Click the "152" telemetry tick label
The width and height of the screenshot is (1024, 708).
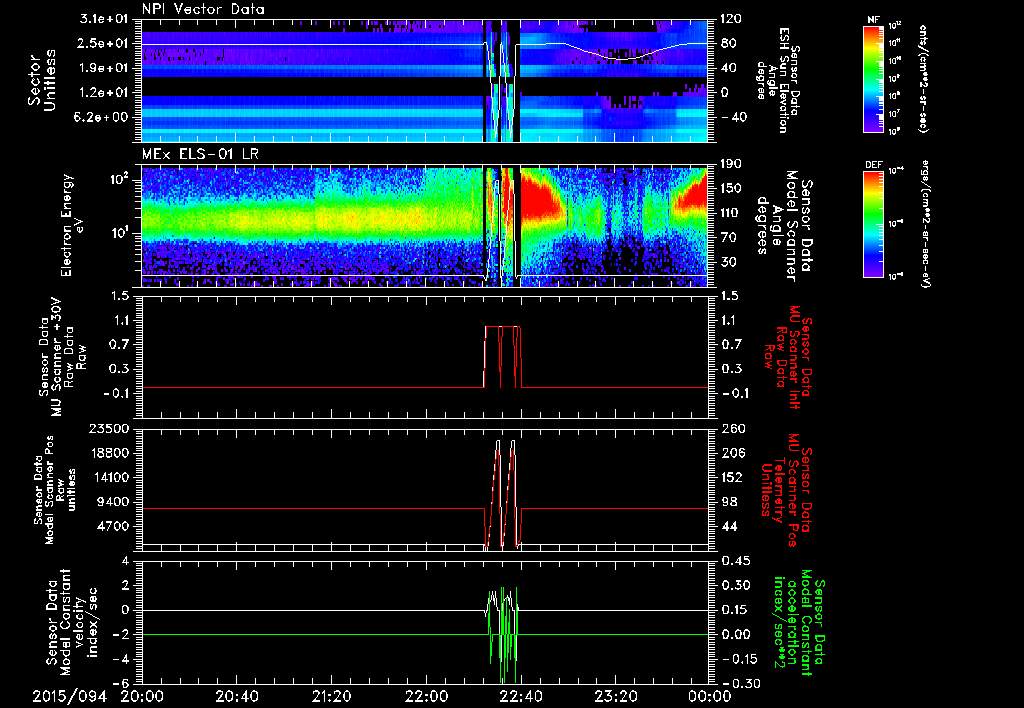point(731,477)
